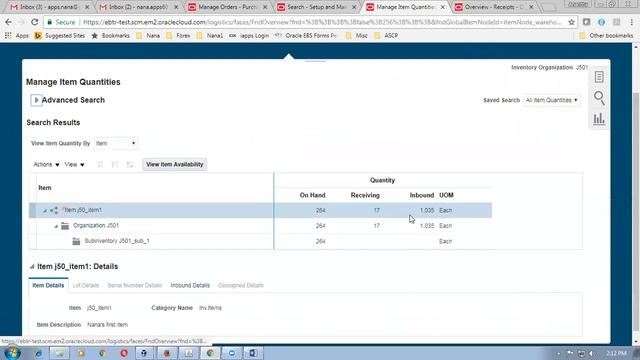Viewport: 640px width, 360px height.
Task: Open the red Opera icon in taskbar
Action: click(x=124, y=353)
